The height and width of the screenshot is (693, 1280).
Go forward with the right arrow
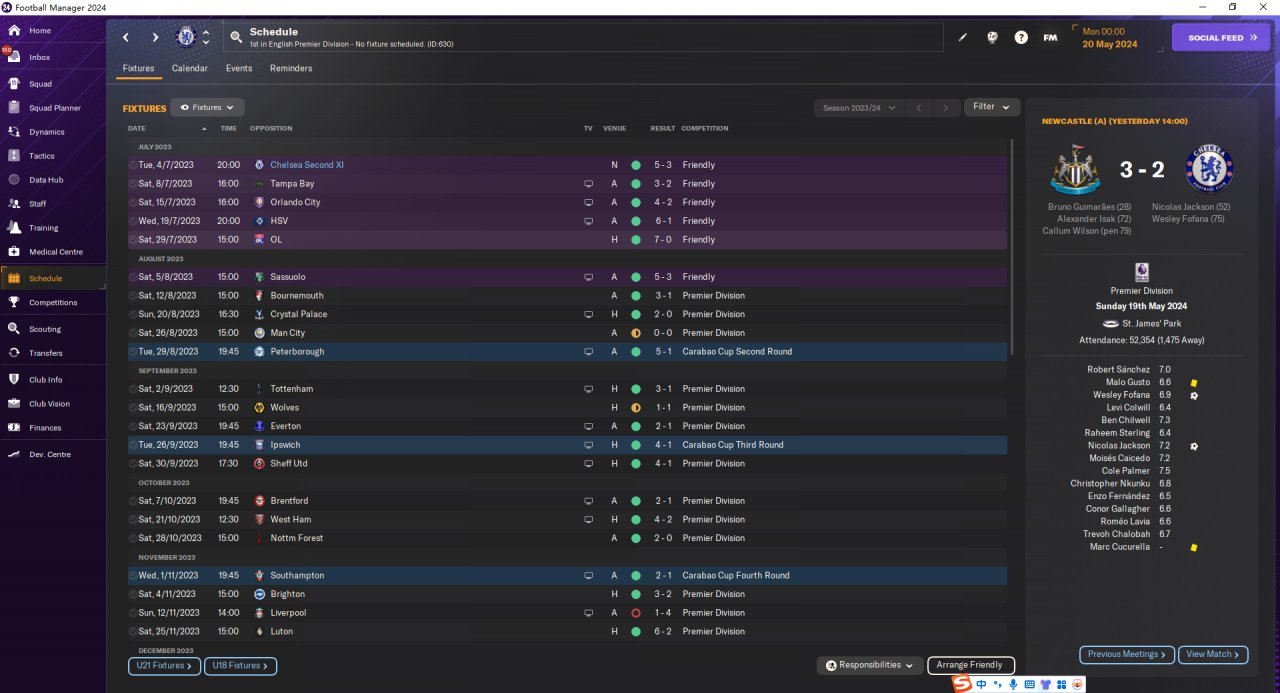(x=155, y=38)
